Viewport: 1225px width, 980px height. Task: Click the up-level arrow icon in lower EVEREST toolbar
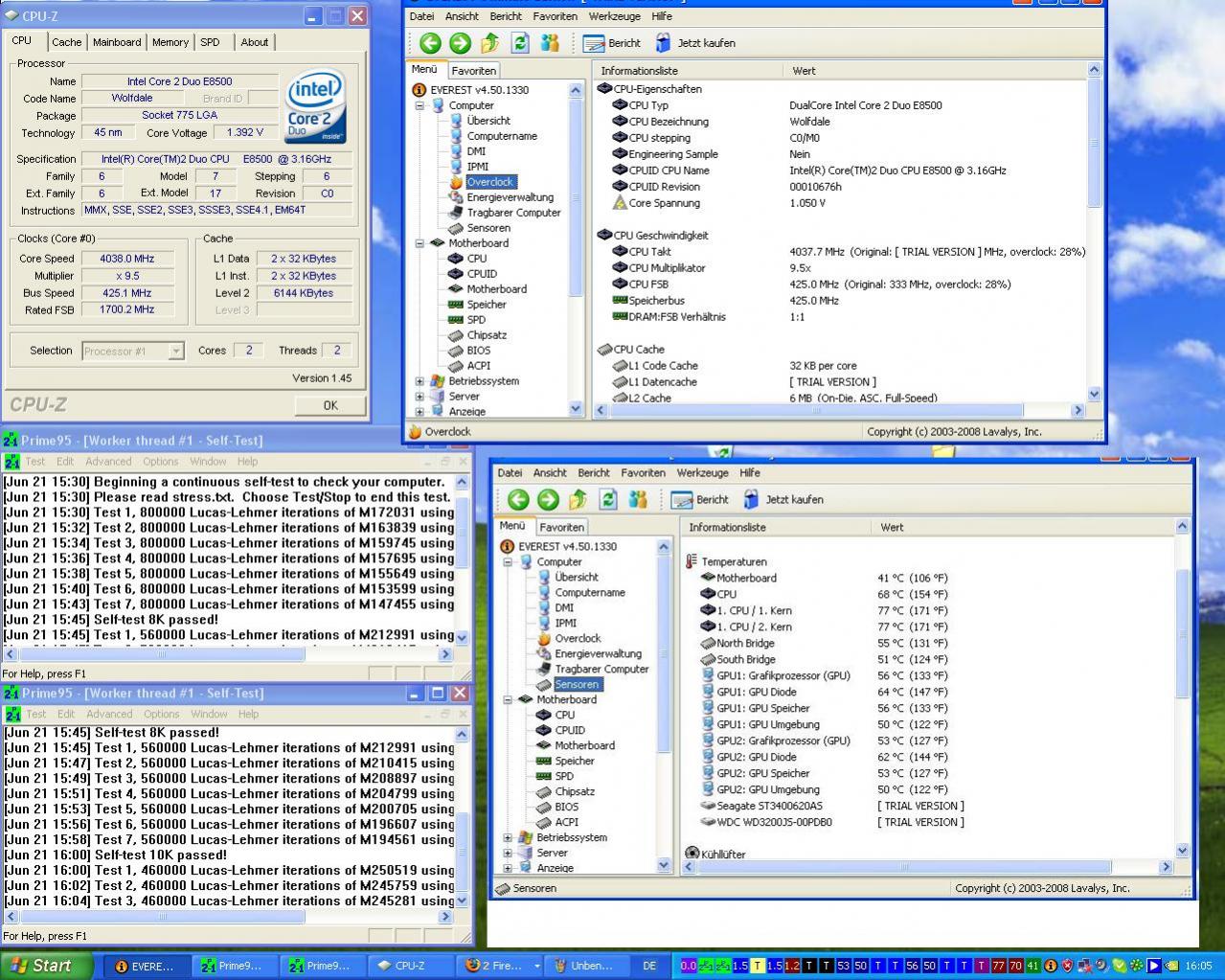(x=578, y=499)
